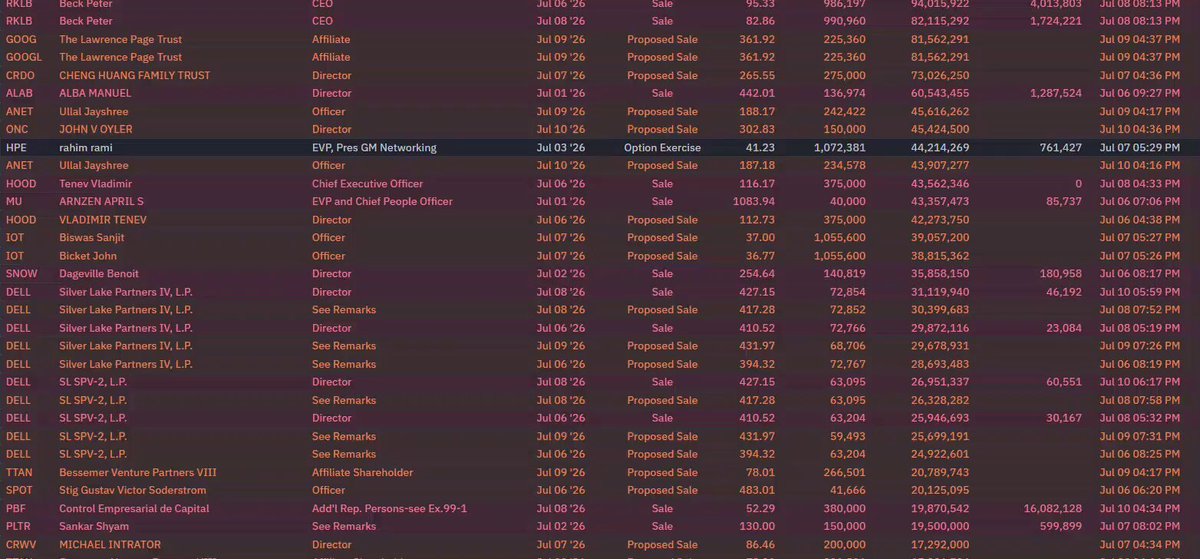The height and width of the screenshot is (559, 1200).
Task: Click price 36.77
Action: tap(760, 255)
